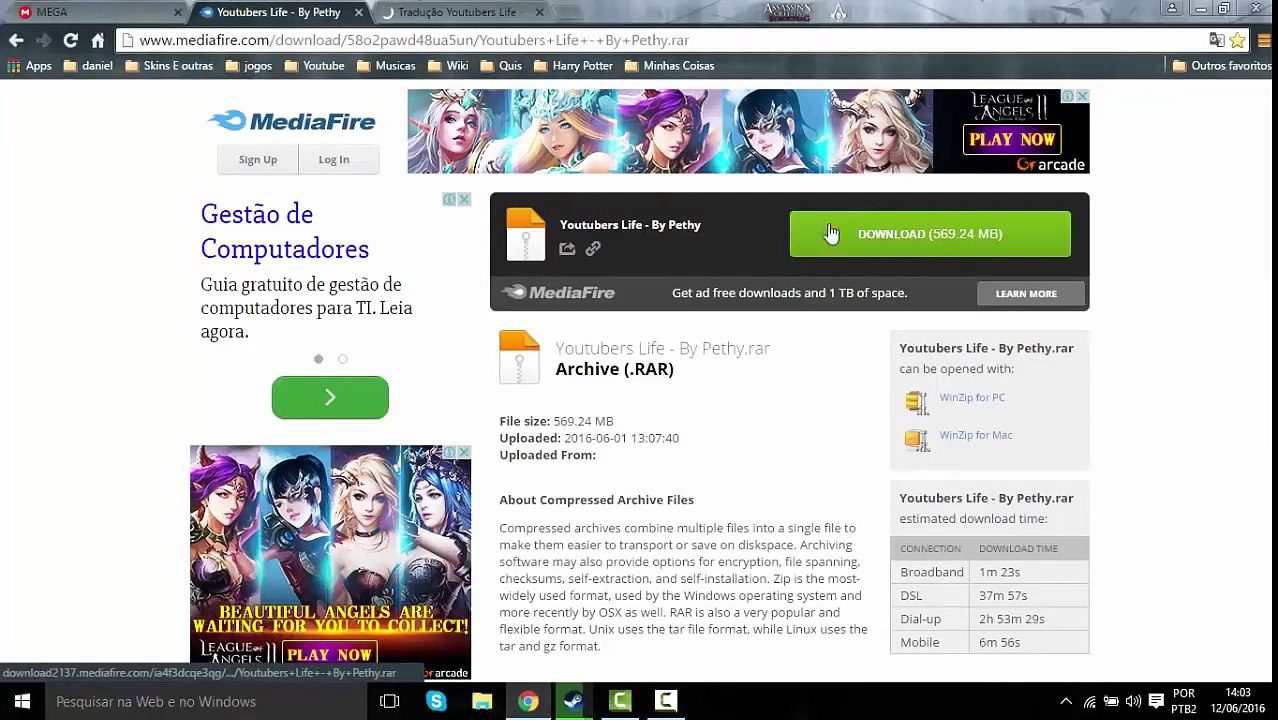The image size is (1278, 720).
Task: Select the second ad carousel dot
Action: click(x=342, y=359)
